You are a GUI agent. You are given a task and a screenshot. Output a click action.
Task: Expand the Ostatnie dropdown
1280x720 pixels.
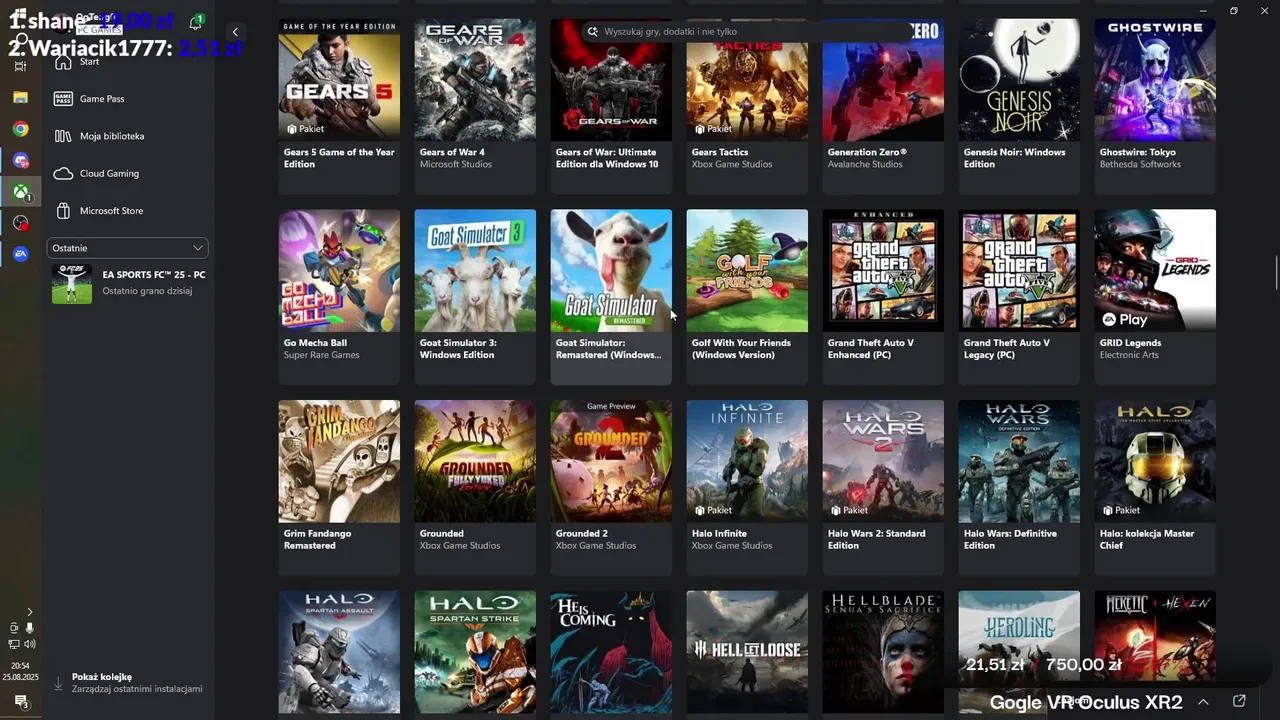[128, 248]
